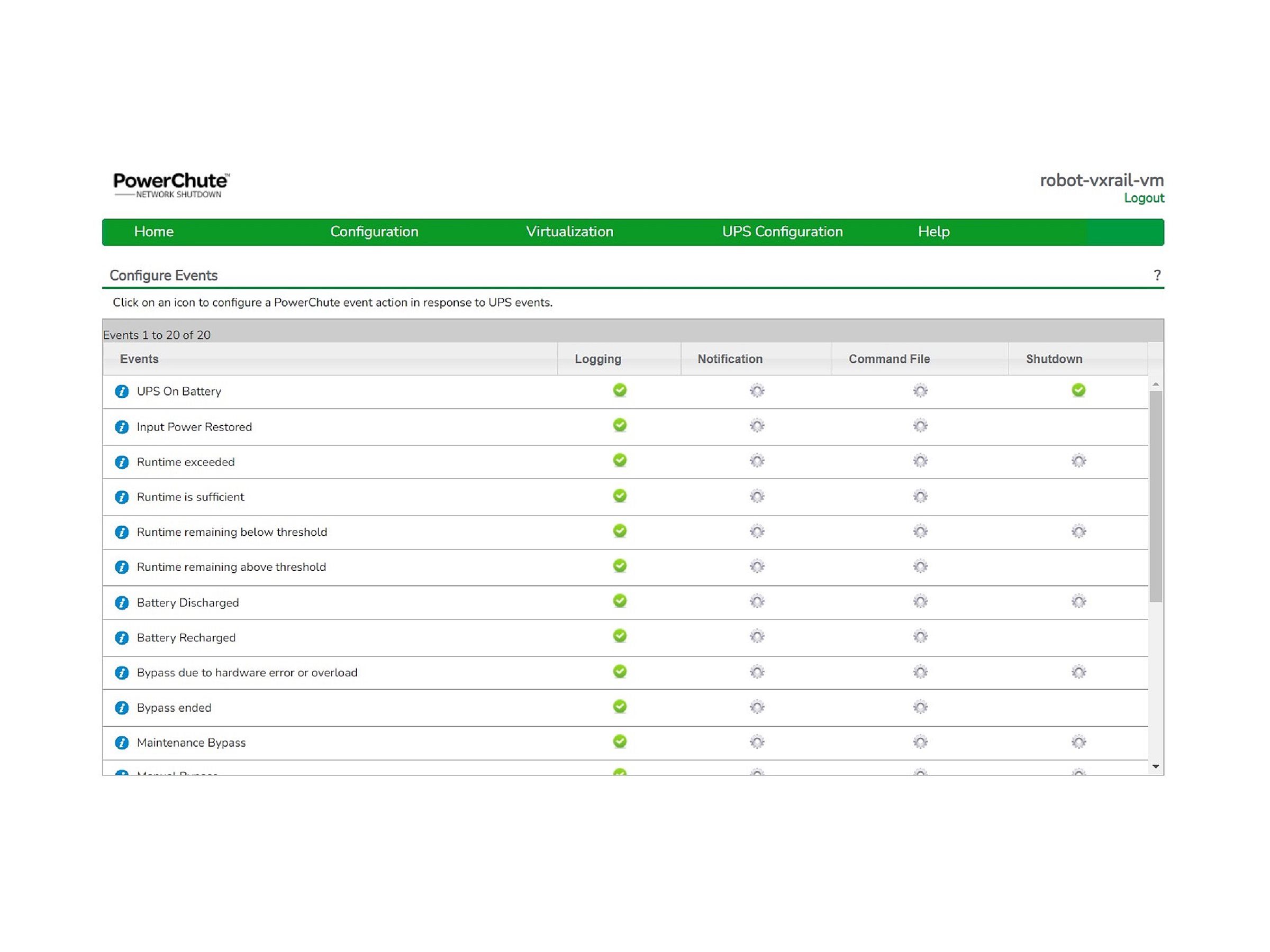
Task: Open the UPS Configuration menu
Action: pyautogui.click(x=782, y=232)
